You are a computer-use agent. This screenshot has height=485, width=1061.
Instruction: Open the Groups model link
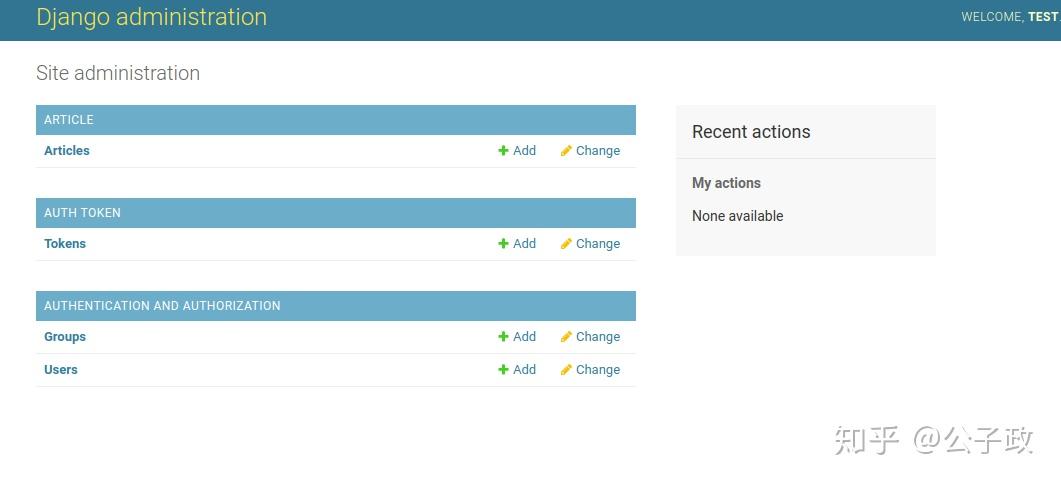[x=65, y=337]
